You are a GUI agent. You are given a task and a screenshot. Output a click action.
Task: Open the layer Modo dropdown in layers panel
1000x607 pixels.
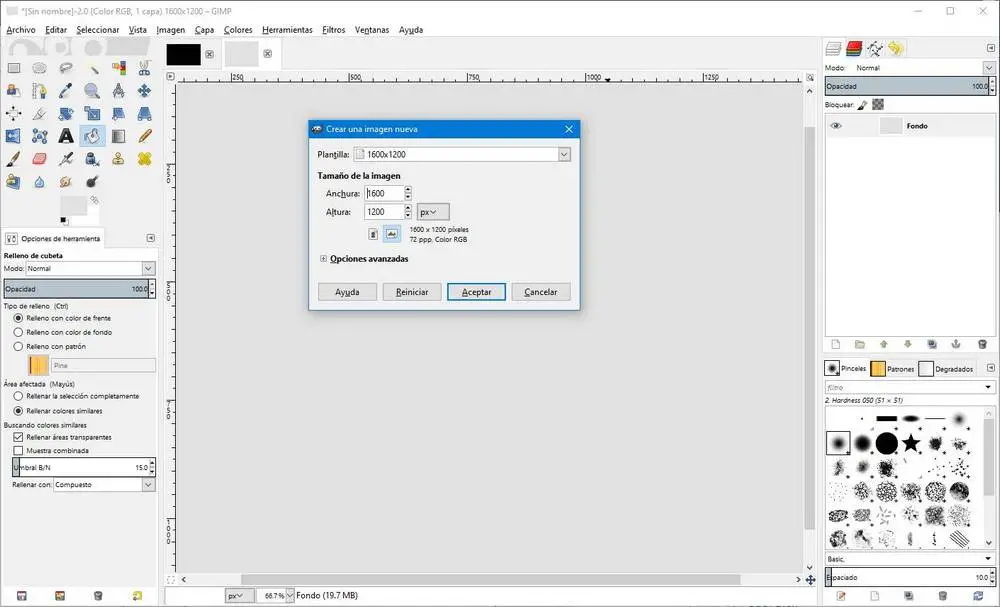coord(989,68)
